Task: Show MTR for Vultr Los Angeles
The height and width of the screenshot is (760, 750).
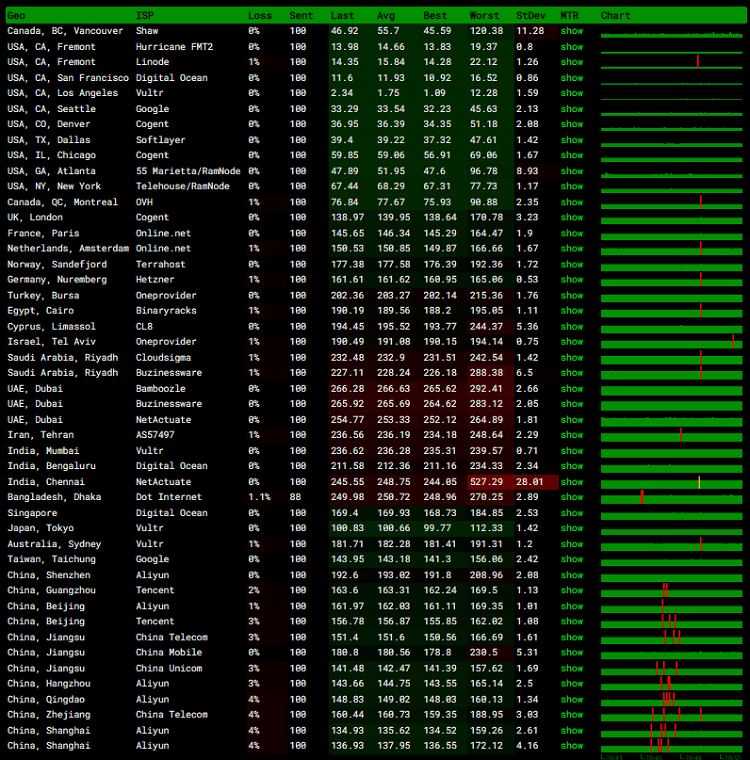Action: 572,93
